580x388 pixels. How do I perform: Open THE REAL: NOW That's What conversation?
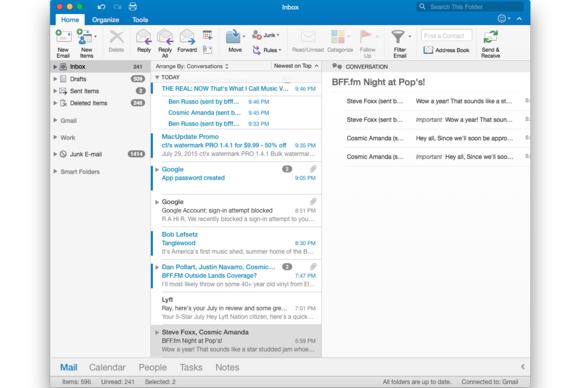click(x=236, y=89)
